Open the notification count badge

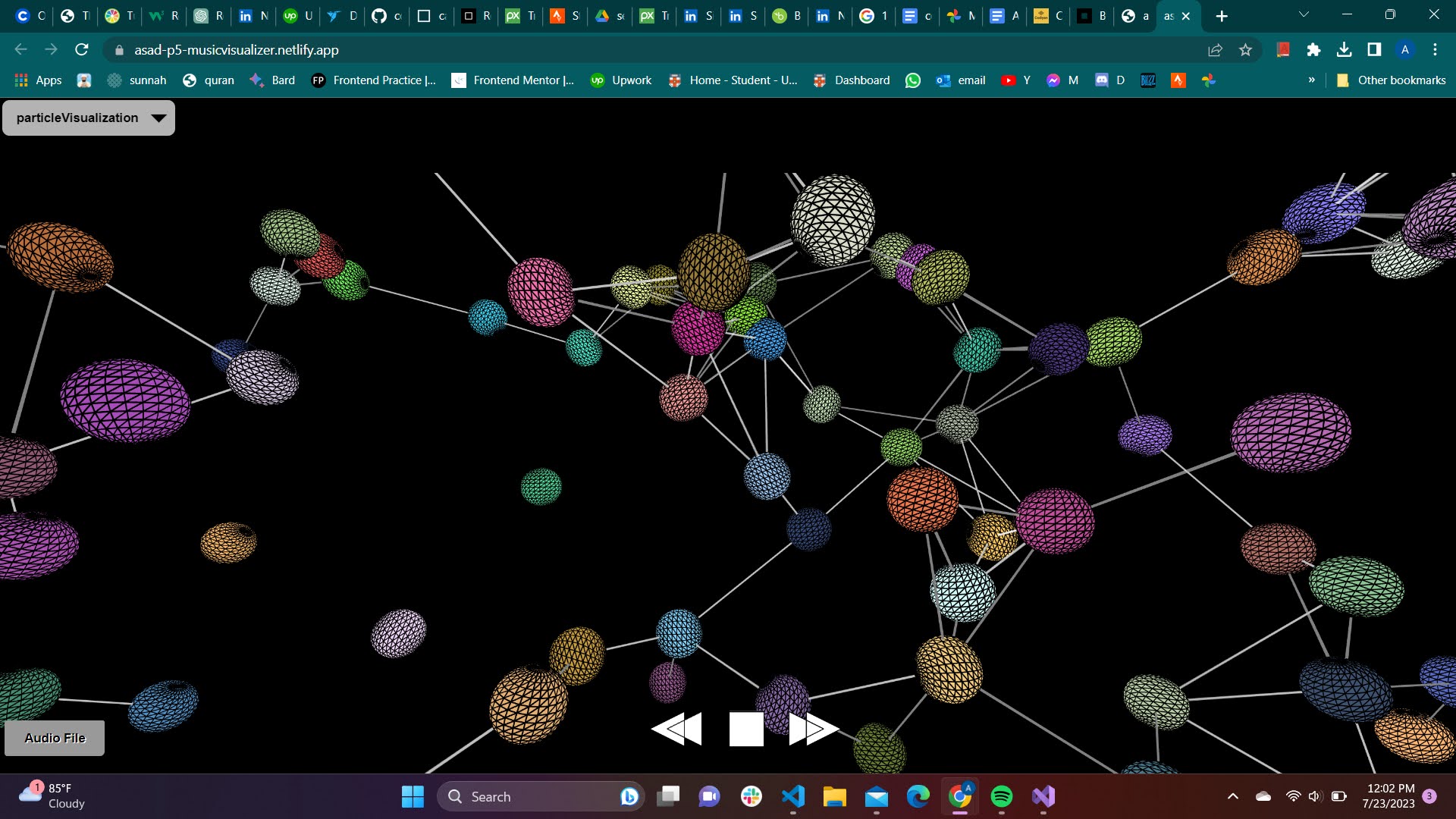(x=1429, y=796)
